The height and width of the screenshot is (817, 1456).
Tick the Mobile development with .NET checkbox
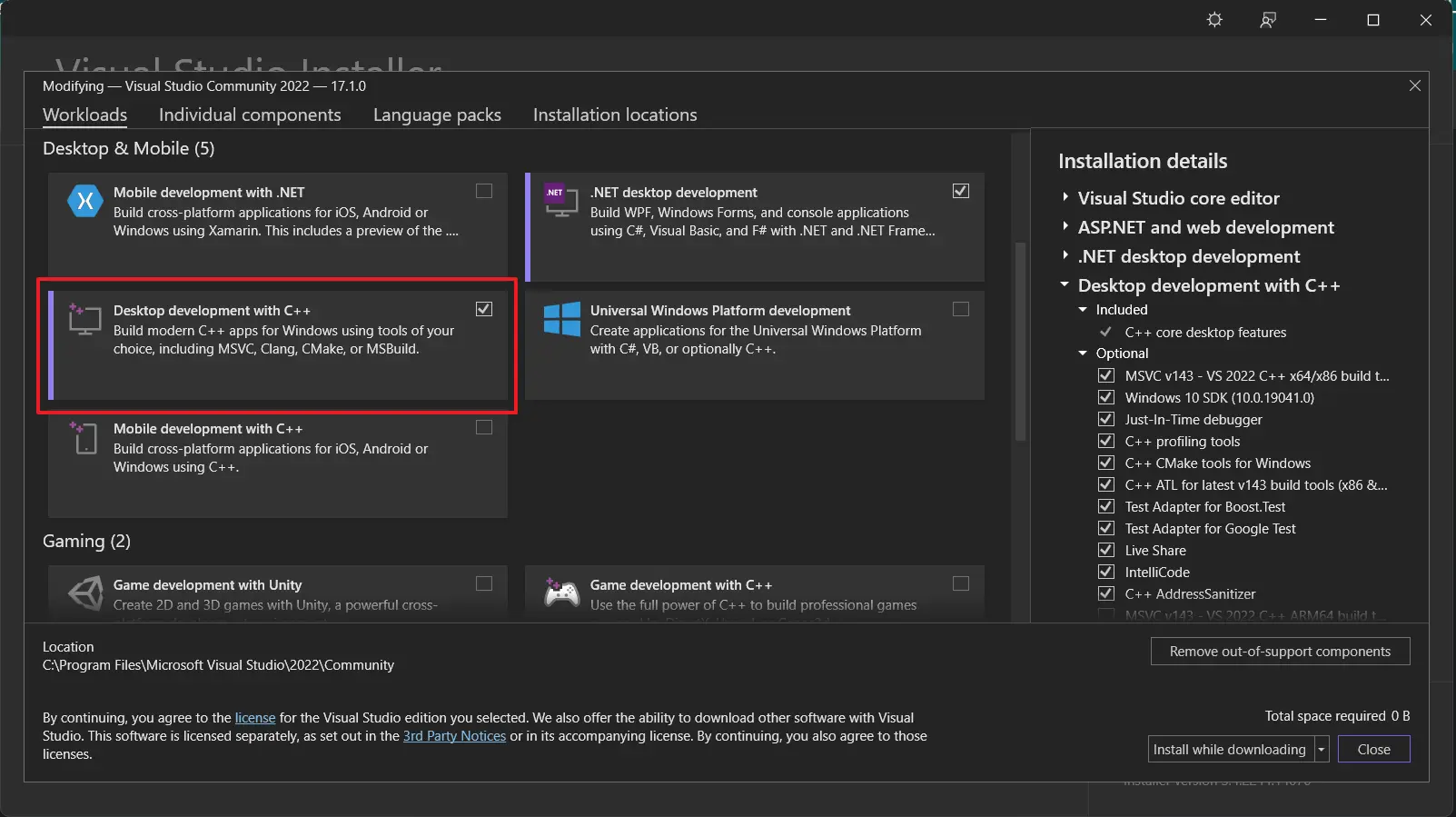(x=484, y=191)
